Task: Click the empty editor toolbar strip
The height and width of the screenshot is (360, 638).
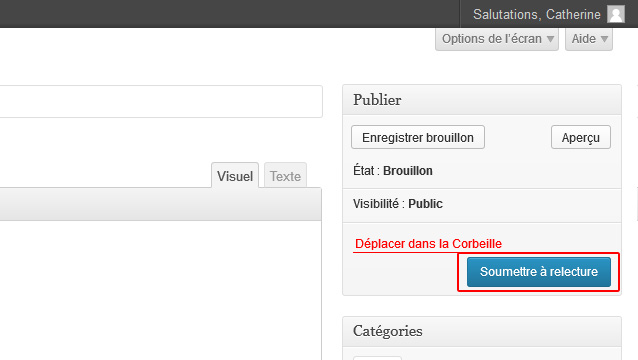Action: coord(160,204)
